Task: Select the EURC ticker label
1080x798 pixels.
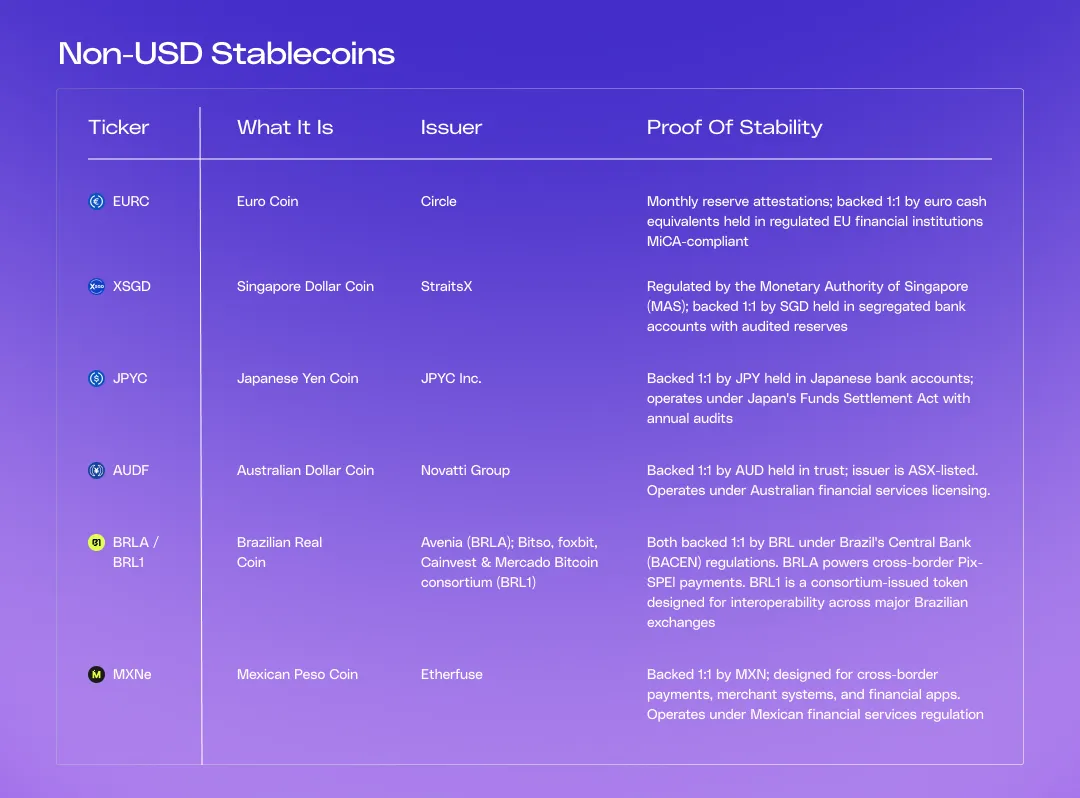Action: pos(131,201)
